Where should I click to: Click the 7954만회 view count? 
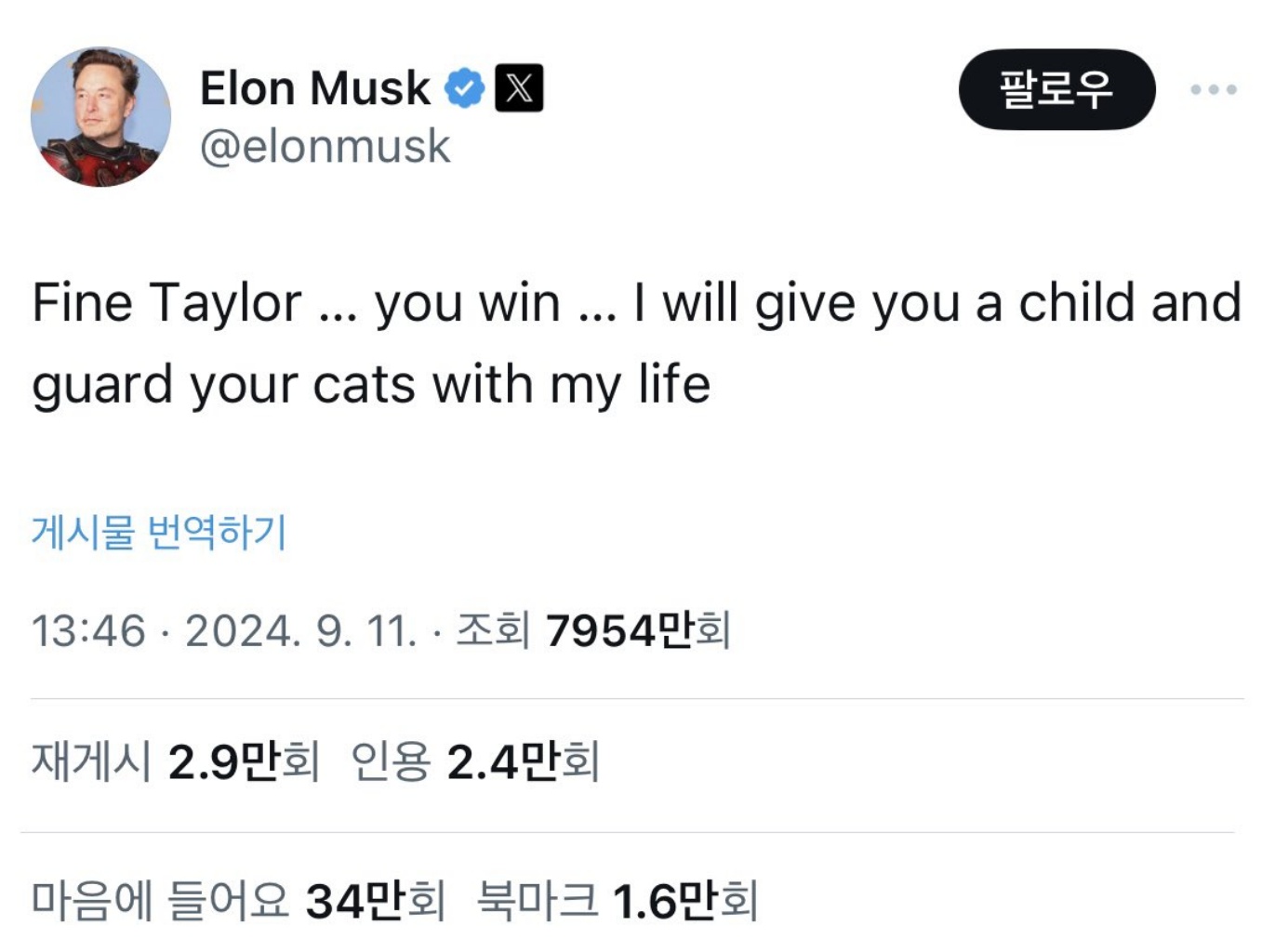(x=638, y=631)
